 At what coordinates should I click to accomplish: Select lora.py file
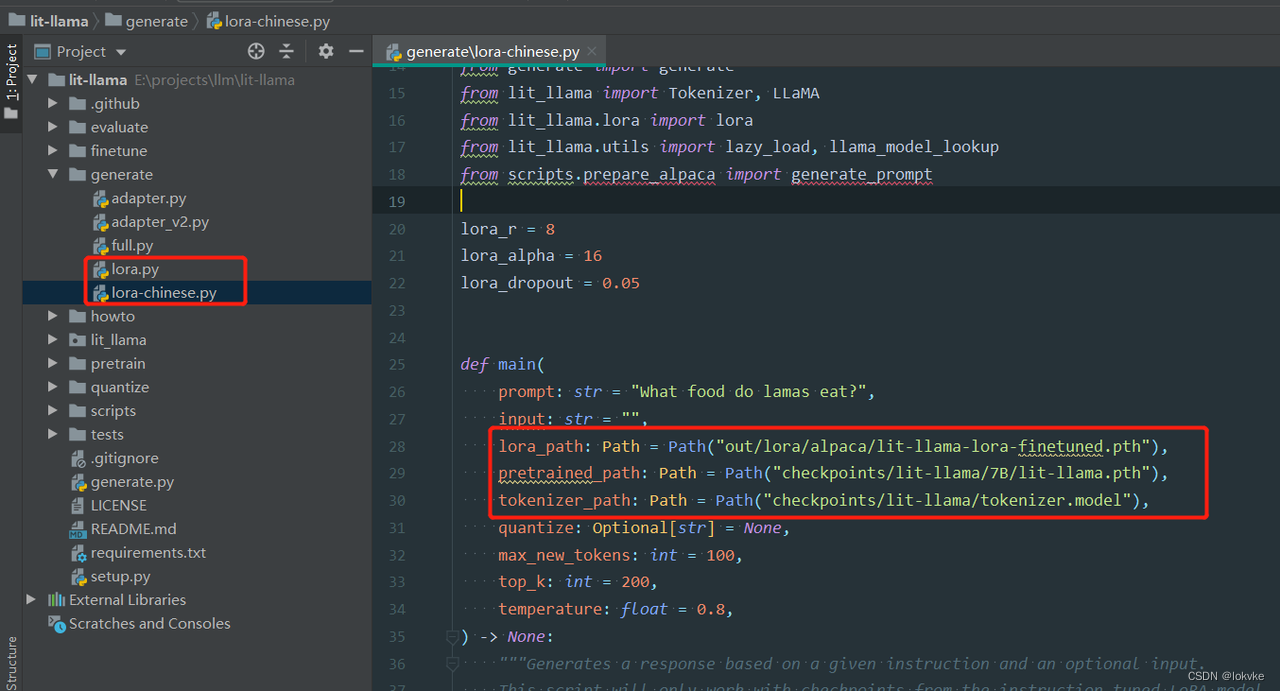(x=135, y=269)
